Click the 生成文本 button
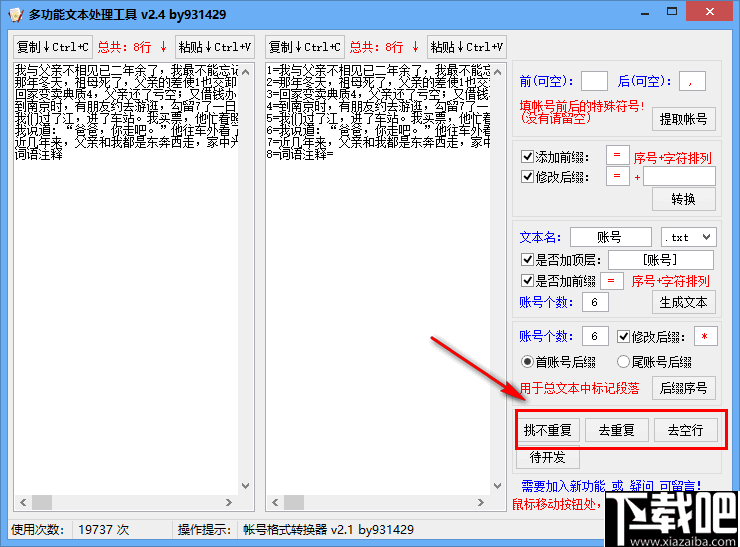 pos(684,302)
